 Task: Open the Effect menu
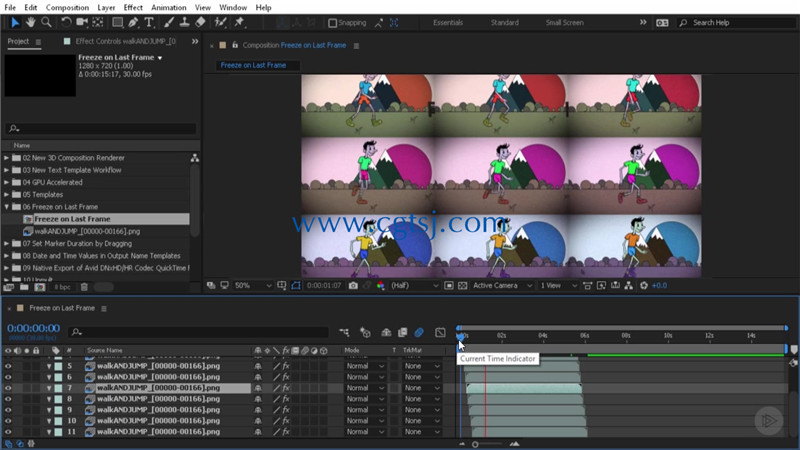tap(133, 8)
